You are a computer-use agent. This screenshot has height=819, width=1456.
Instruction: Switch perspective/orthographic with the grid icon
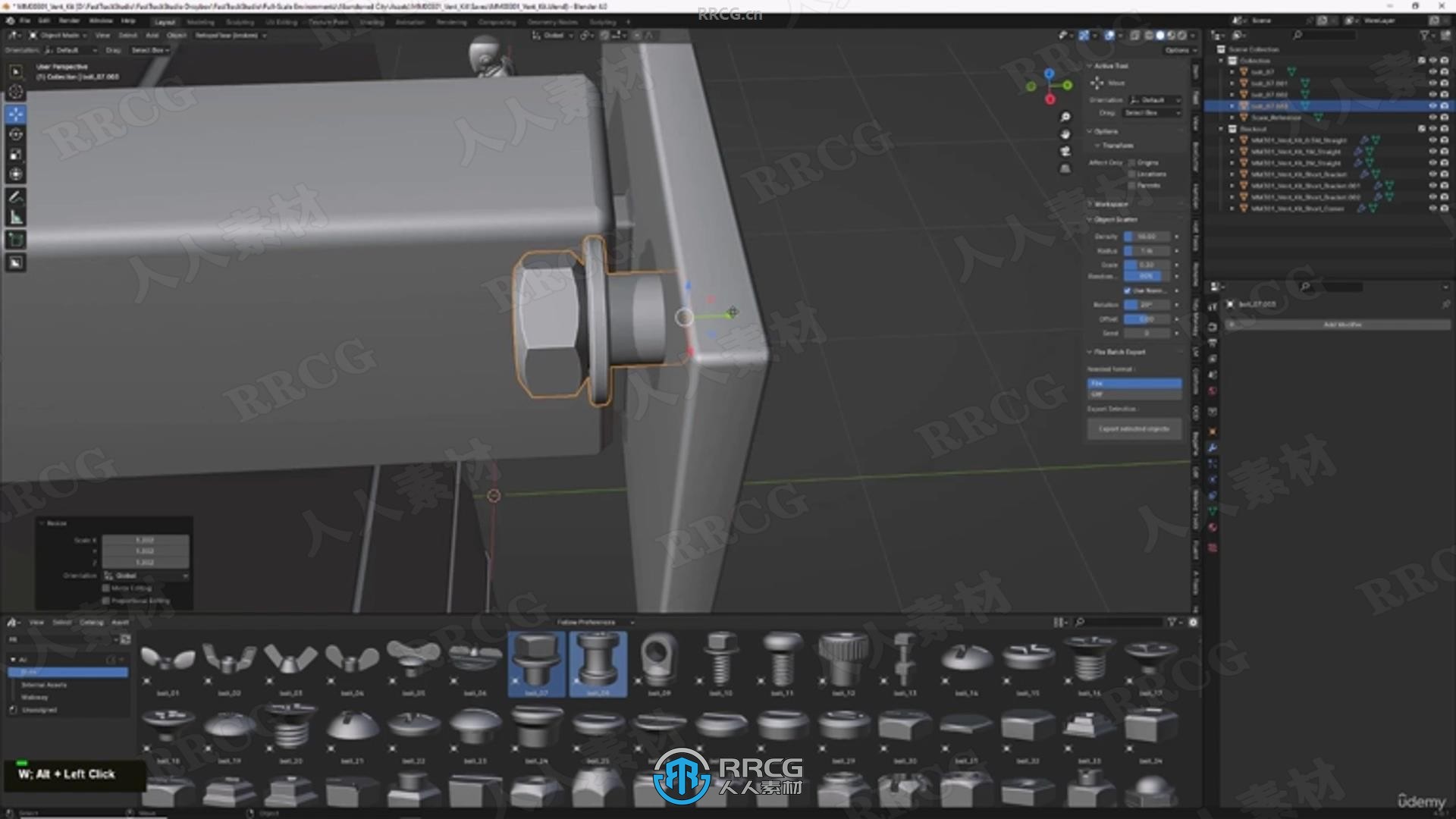(x=1065, y=169)
